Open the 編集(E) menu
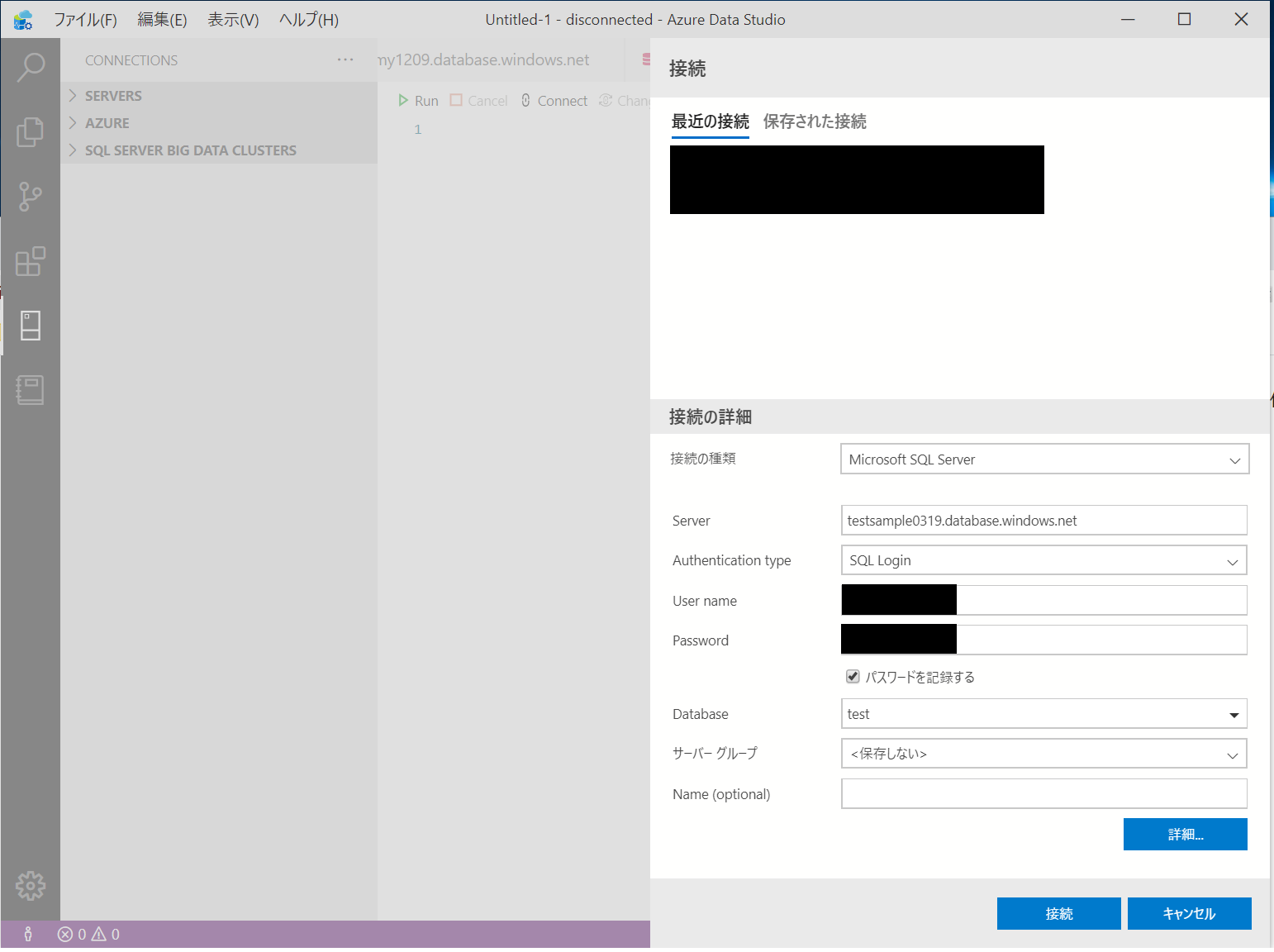 [162, 20]
